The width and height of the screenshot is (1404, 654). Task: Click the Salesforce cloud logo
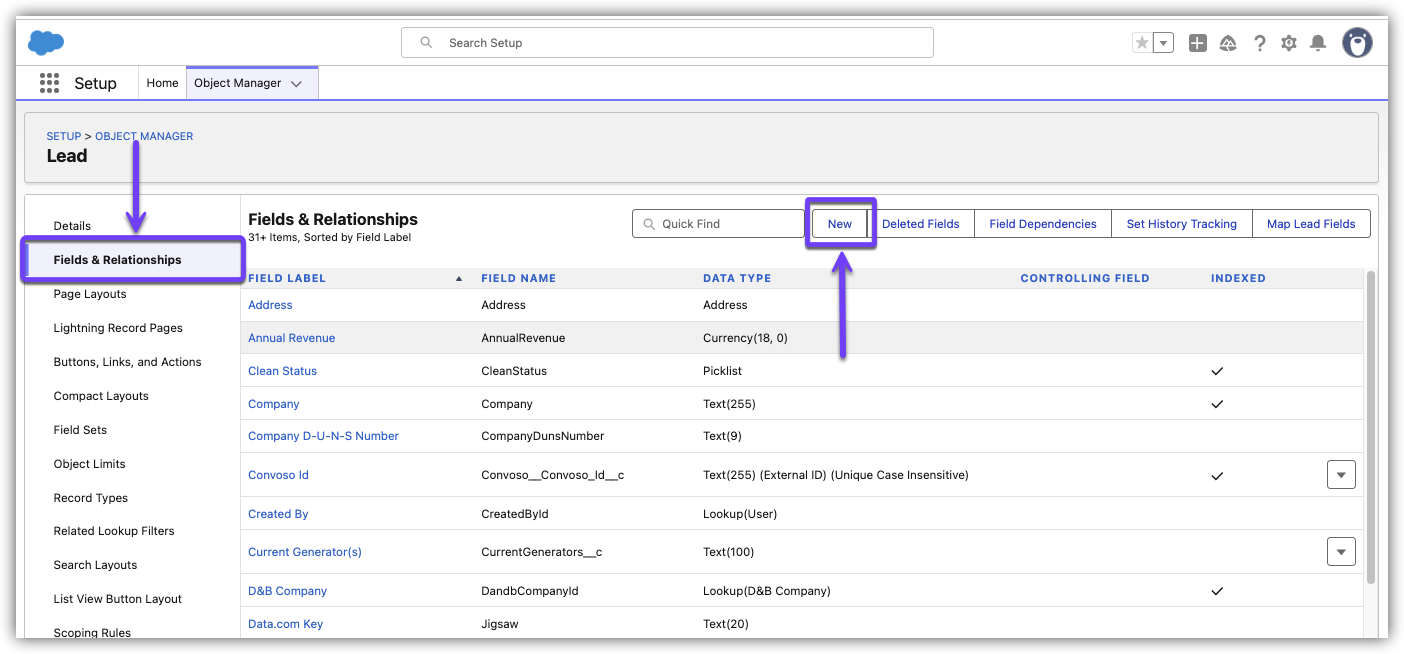(46, 43)
